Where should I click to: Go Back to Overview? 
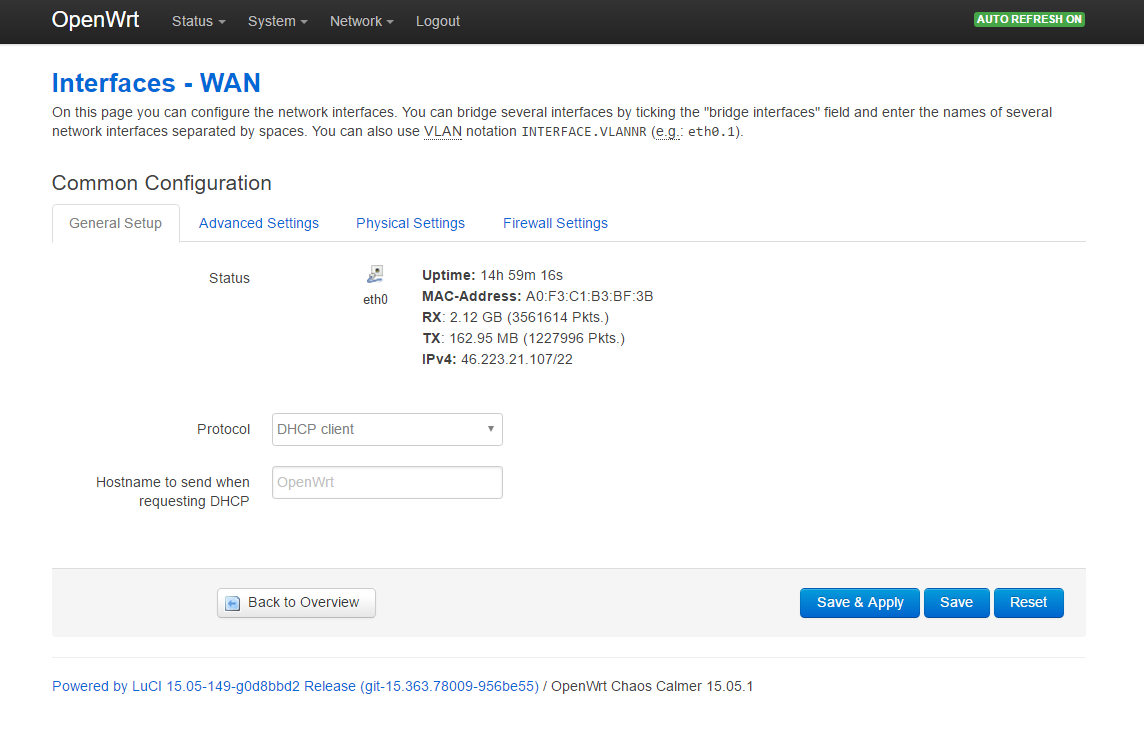[296, 603]
